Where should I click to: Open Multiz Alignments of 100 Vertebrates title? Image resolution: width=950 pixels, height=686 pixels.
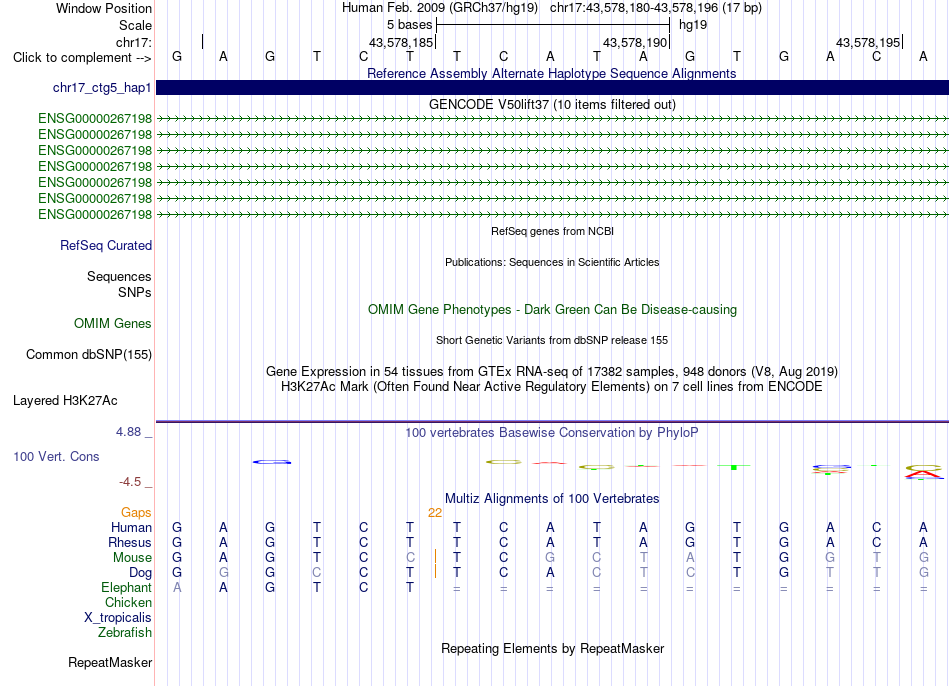click(x=552, y=498)
